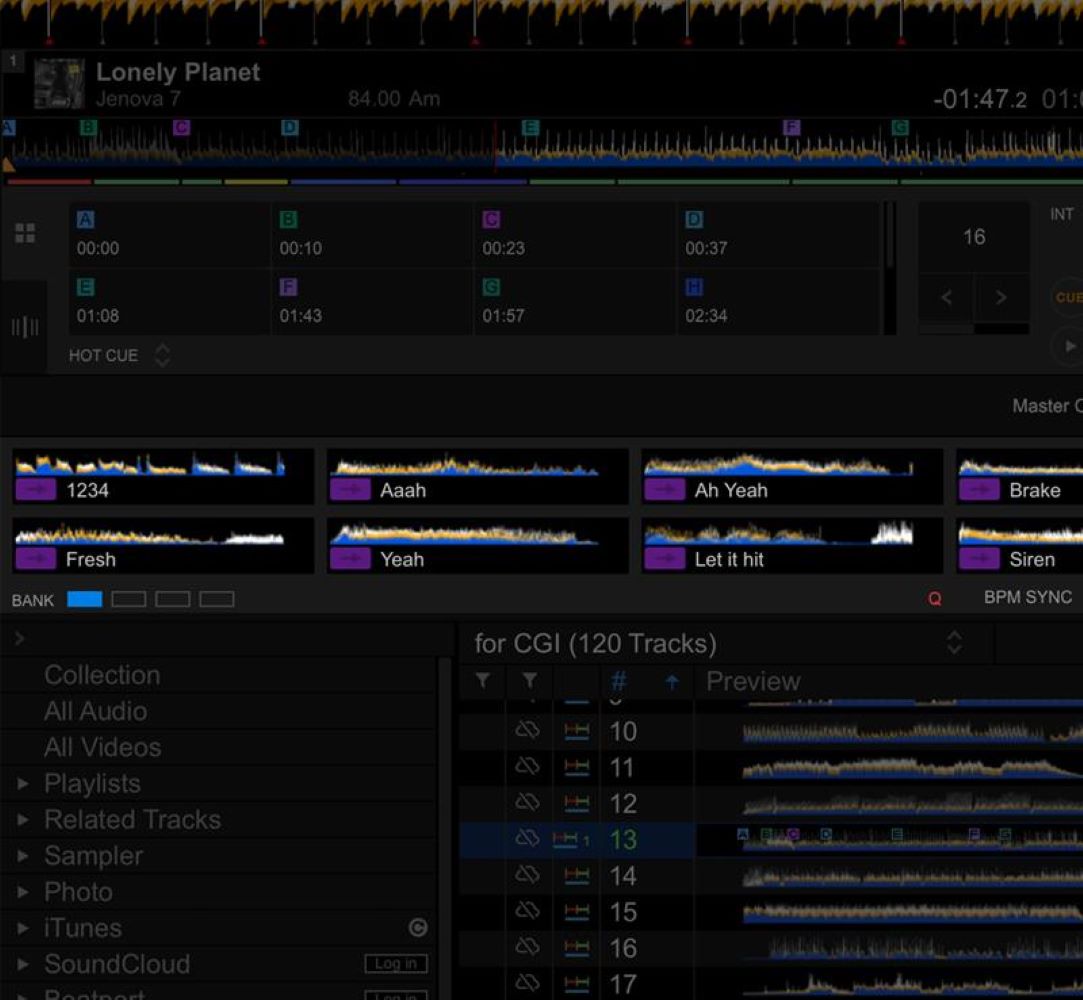Viewport: 1083px width, 1000px height.
Task: Click the filter funnel icon above the track list
Action: point(483,681)
